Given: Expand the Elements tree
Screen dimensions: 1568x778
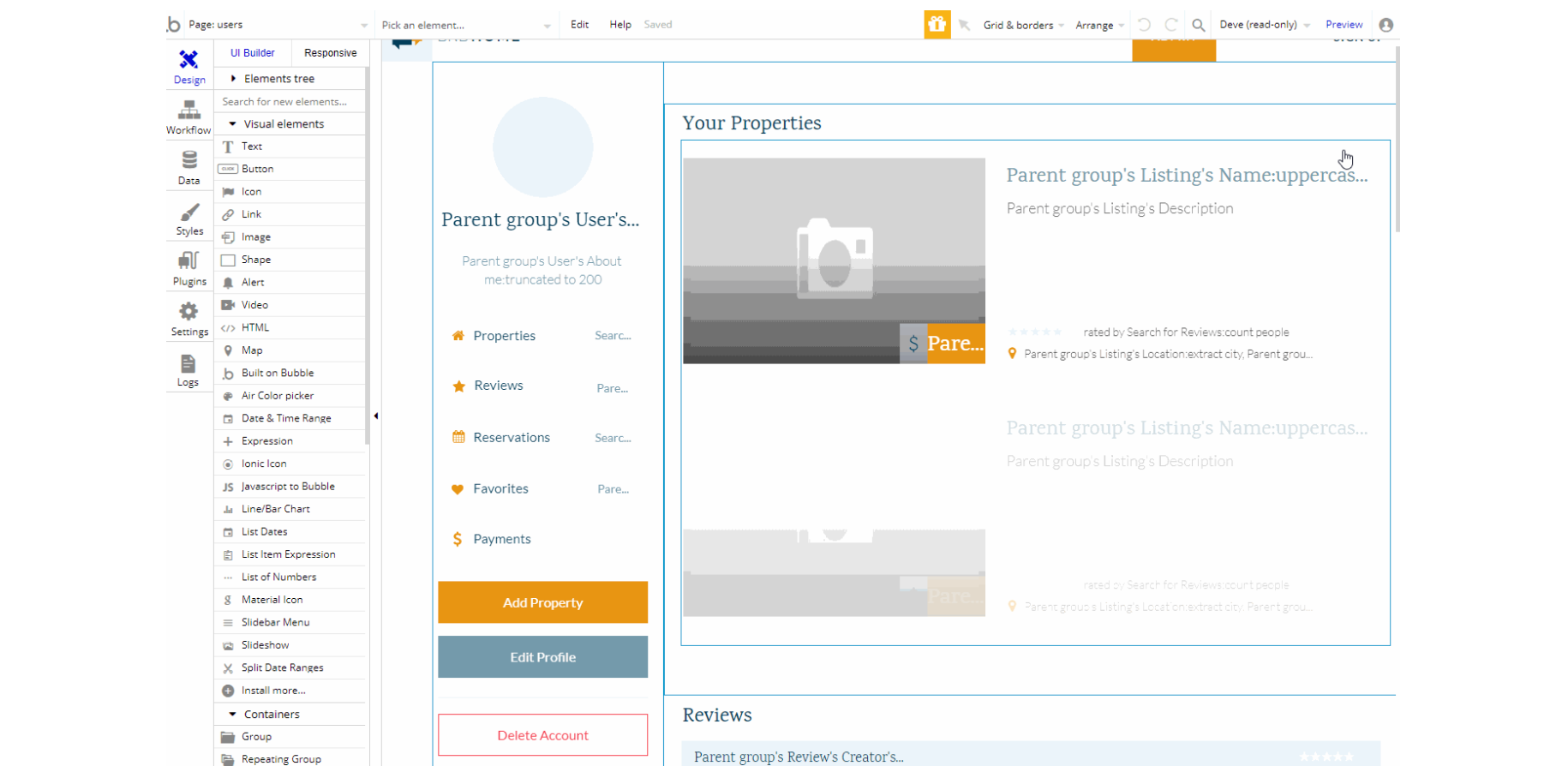Looking at the screenshot, I should (290, 79).
